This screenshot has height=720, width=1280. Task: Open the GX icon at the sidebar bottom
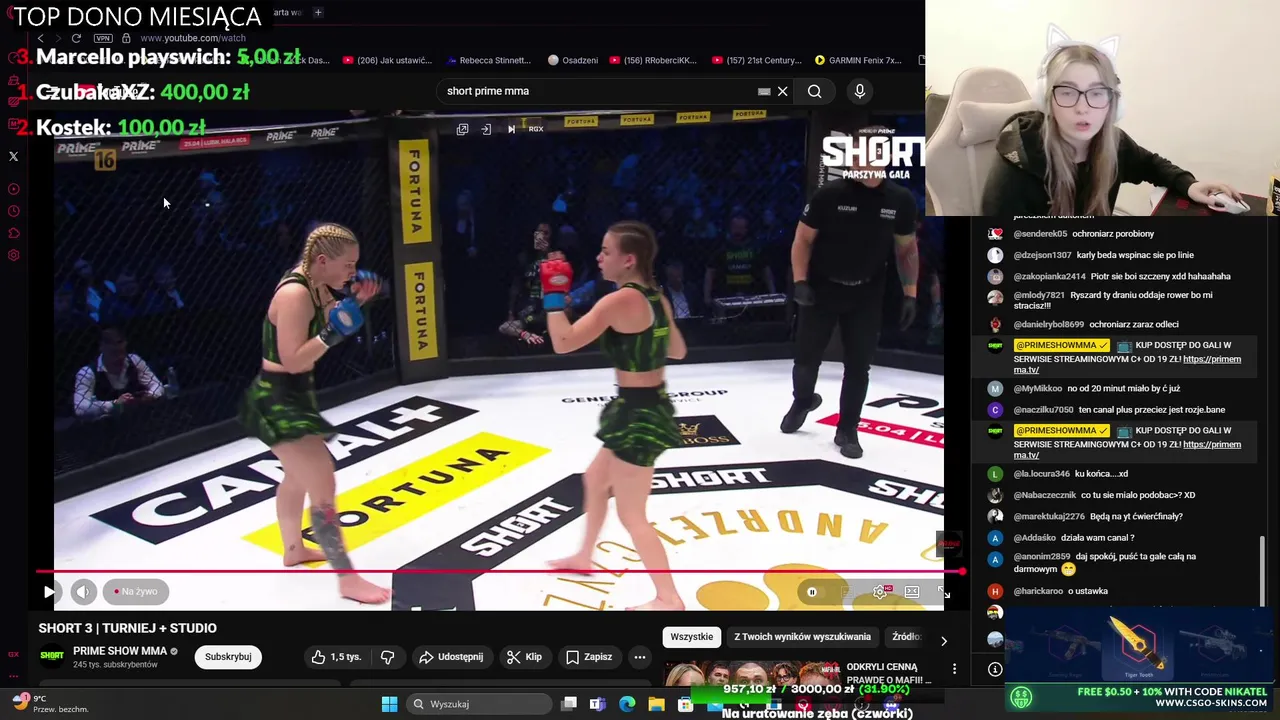pyautogui.click(x=13, y=654)
